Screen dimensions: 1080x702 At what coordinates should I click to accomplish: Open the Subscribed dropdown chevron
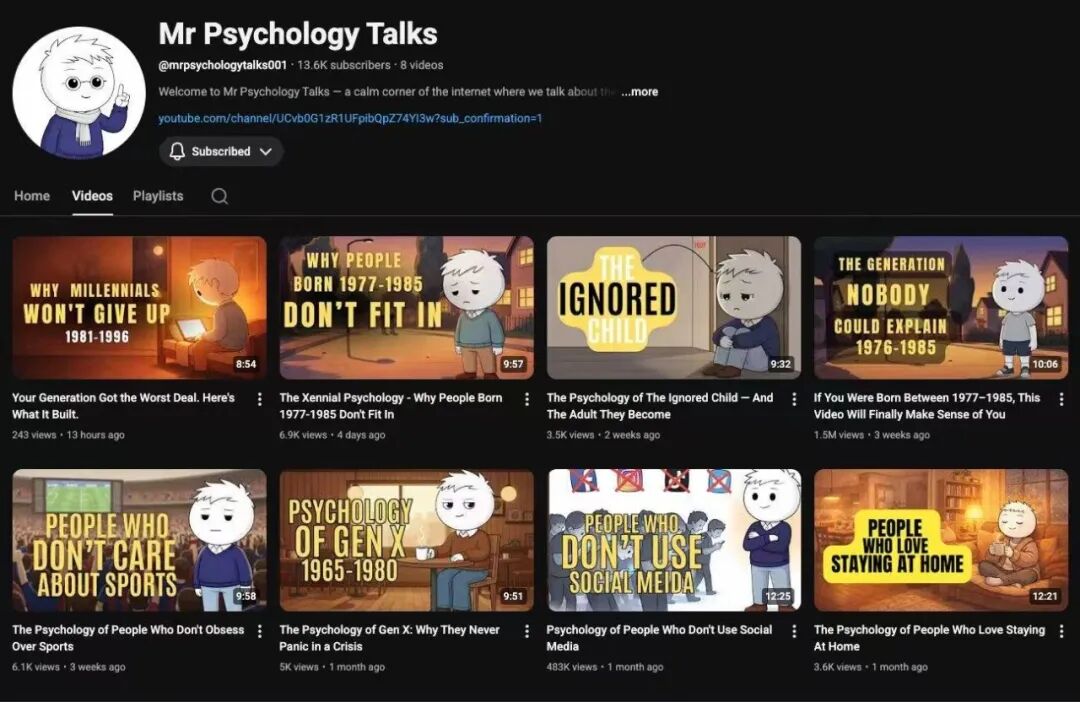[266, 152]
